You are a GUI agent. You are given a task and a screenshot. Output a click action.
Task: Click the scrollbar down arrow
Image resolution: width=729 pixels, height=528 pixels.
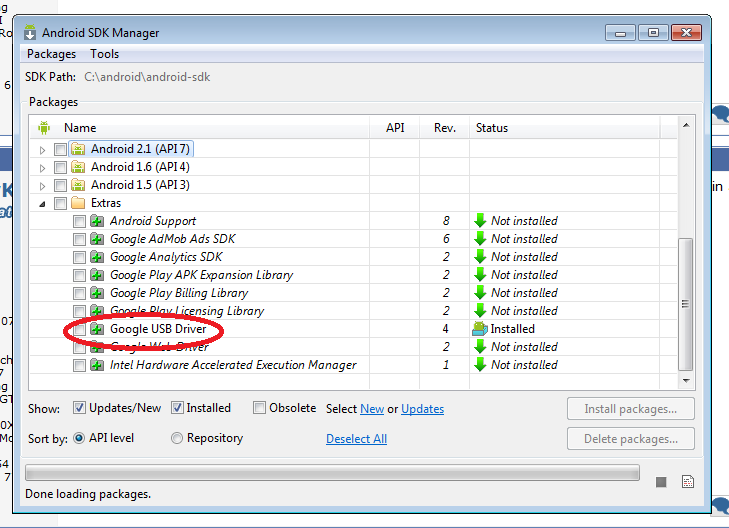click(686, 381)
